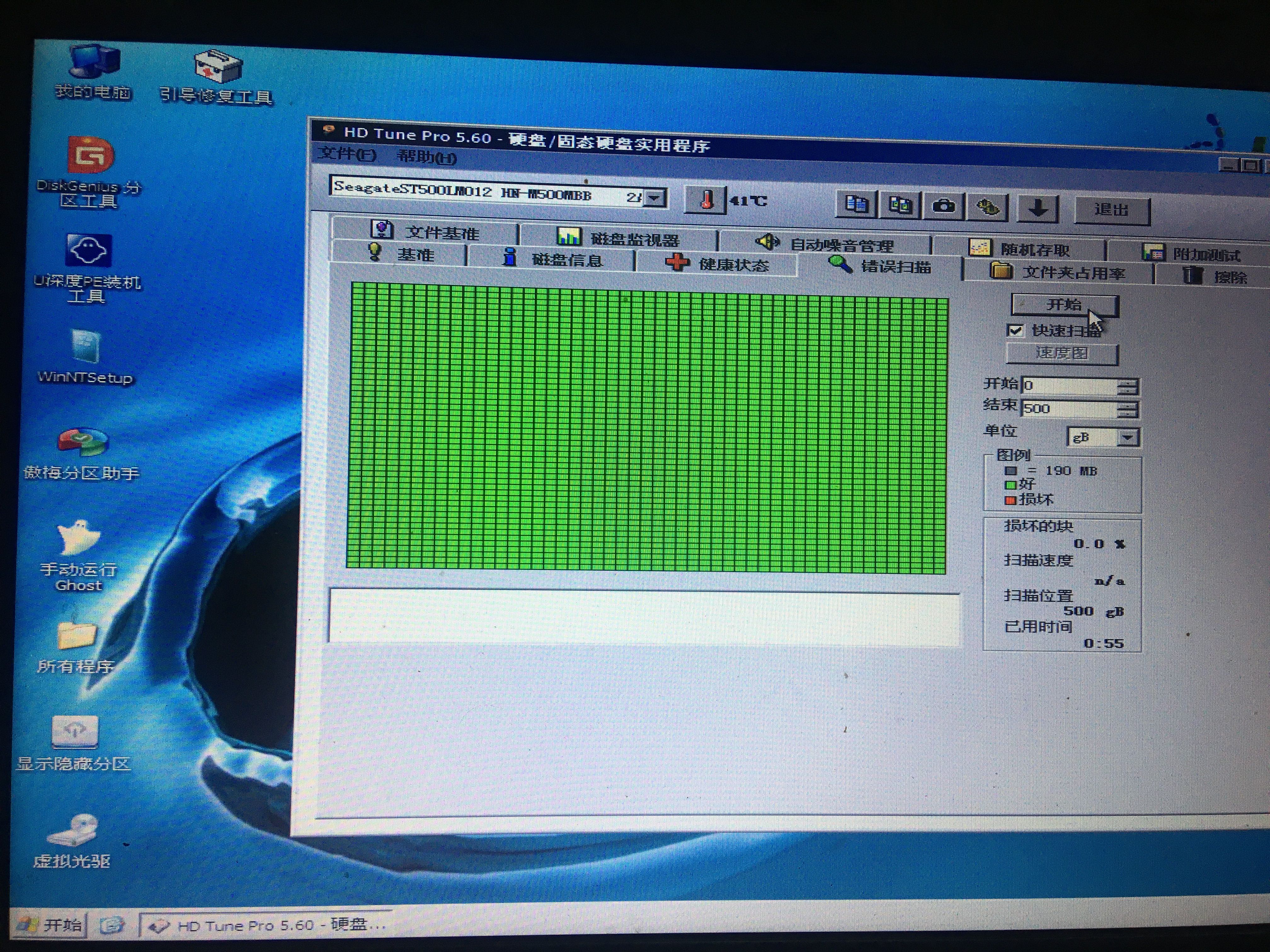Expand the Seagate drive selection dropdown
Screen dimensions: 1270x952
click(x=655, y=198)
